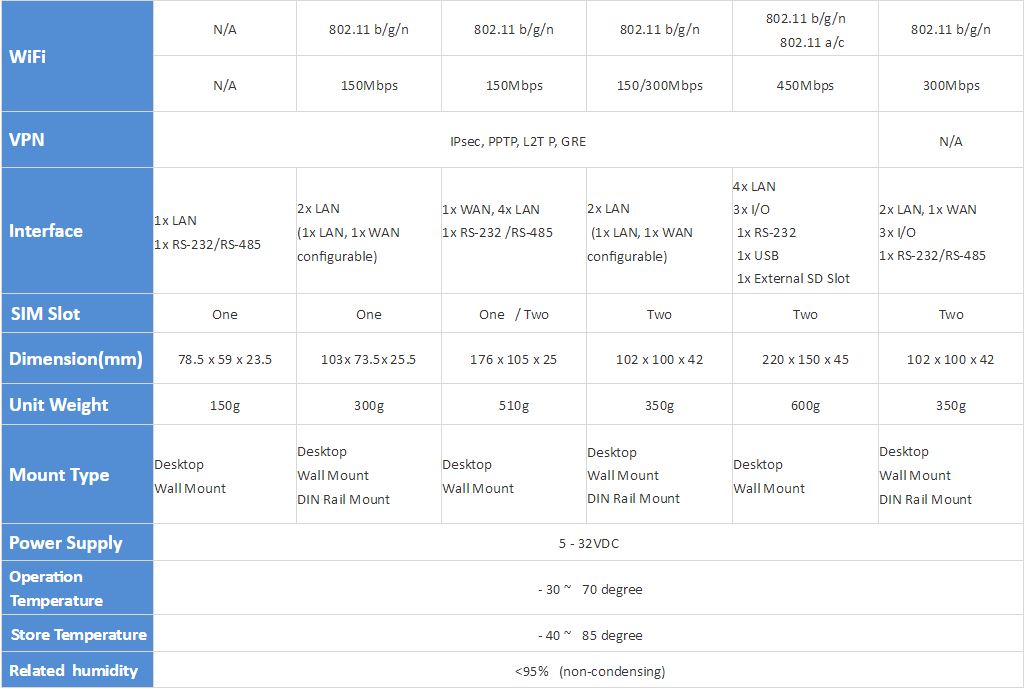The height and width of the screenshot is (689, 1029).
Task: Select the 450Mbps WiFi speed cell
Action: click(805, 84)
